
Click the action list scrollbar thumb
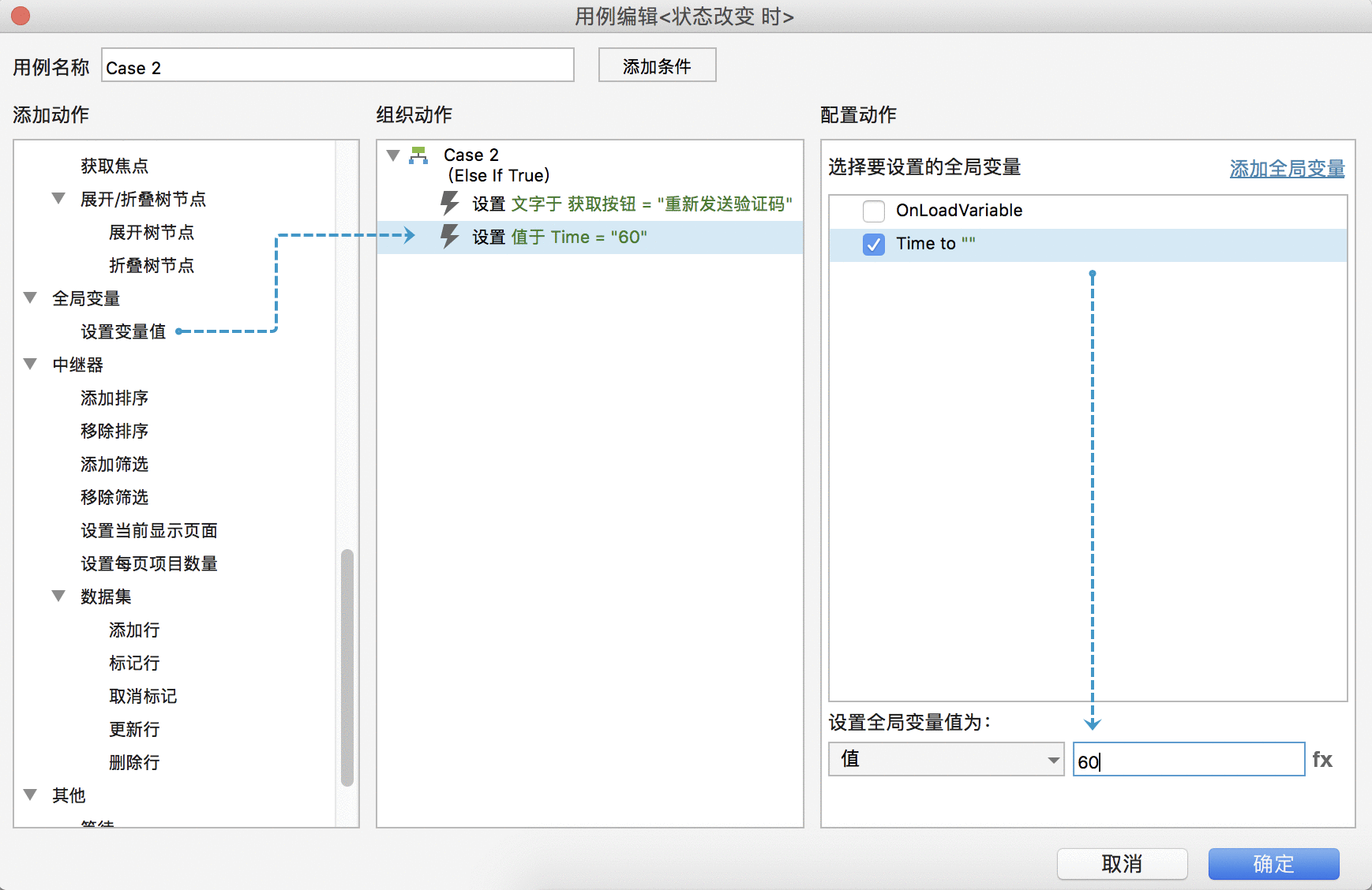[x=347, y=667]
